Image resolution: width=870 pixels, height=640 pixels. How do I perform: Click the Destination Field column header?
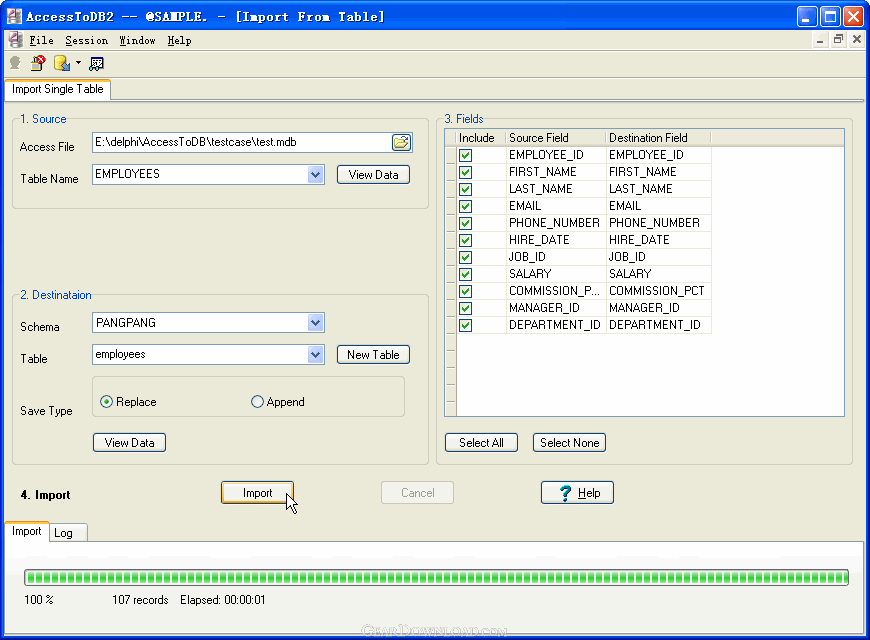658,138
